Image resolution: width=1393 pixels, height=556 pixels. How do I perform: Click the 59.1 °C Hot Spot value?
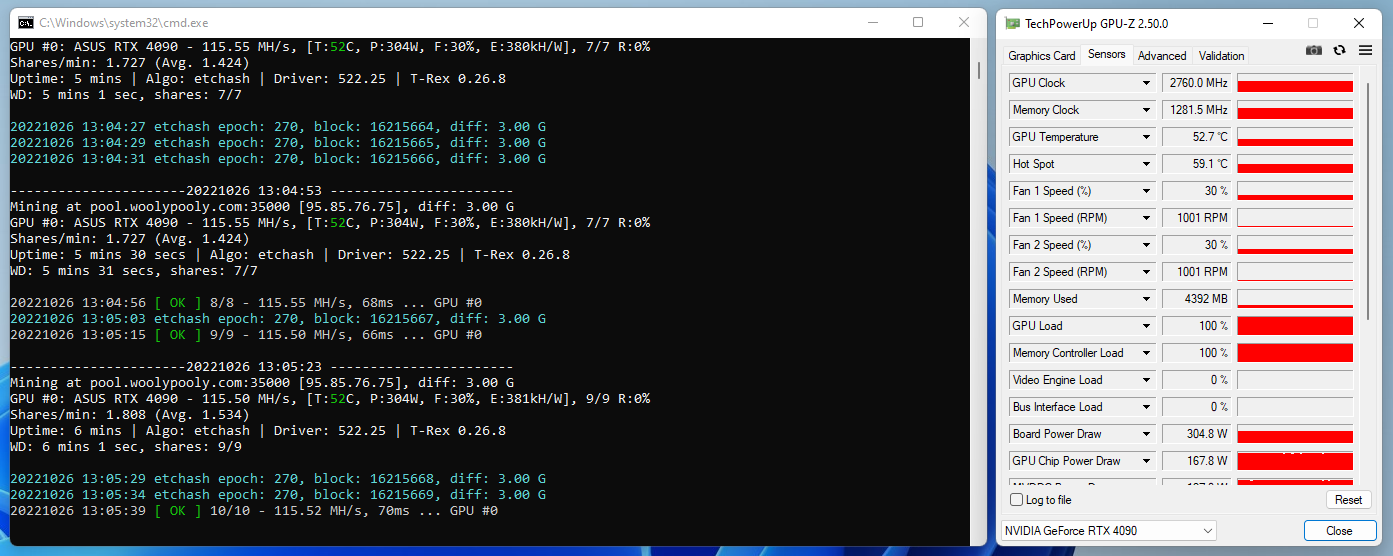coord(1197,164)
